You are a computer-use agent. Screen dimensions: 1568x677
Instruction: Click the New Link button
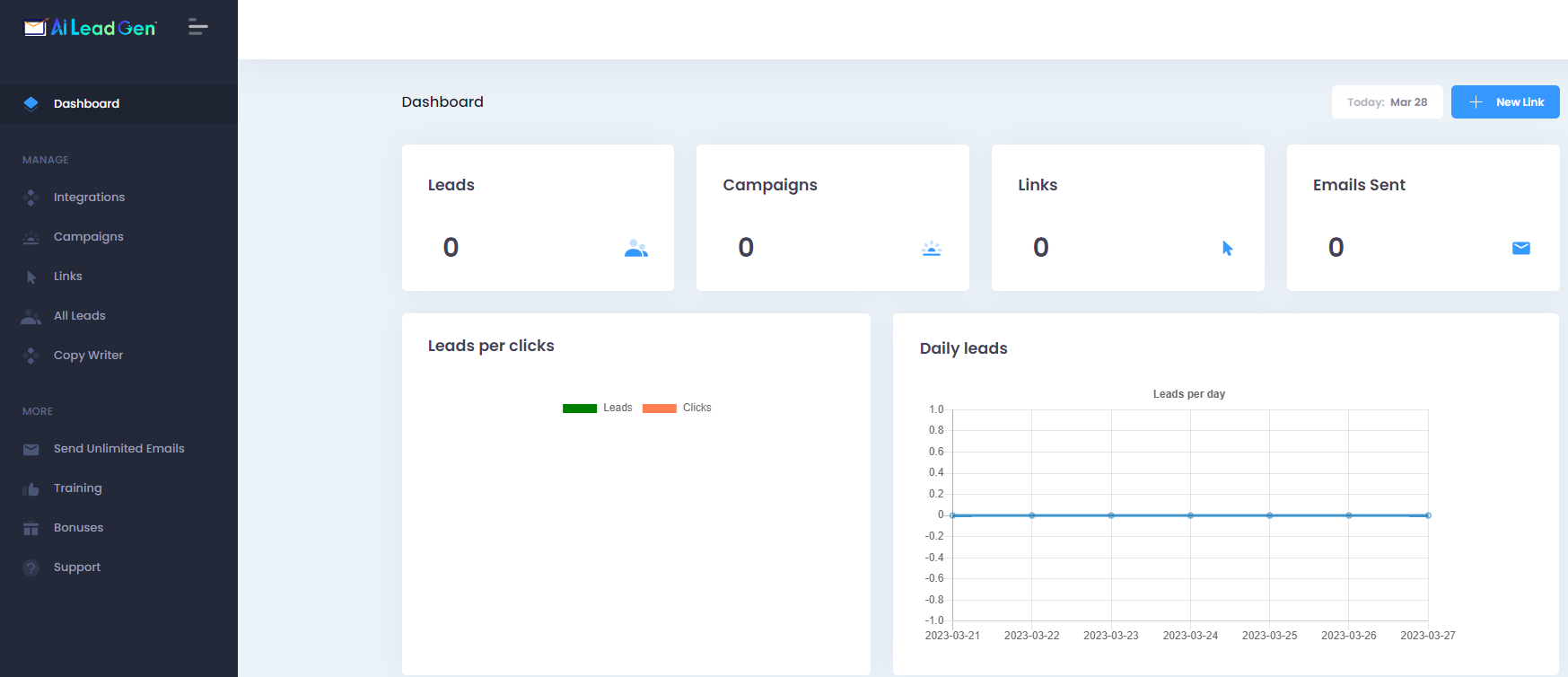tap(1505, 102)
